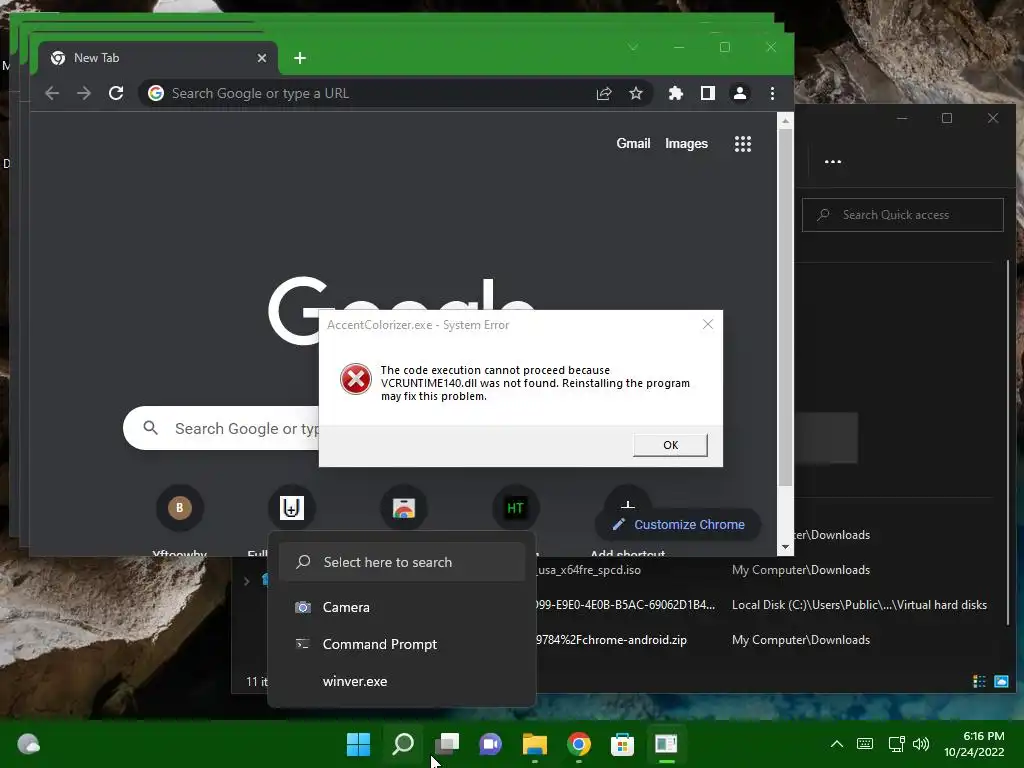
Task: Click the Google search box on page
Action: coord(222,428)
